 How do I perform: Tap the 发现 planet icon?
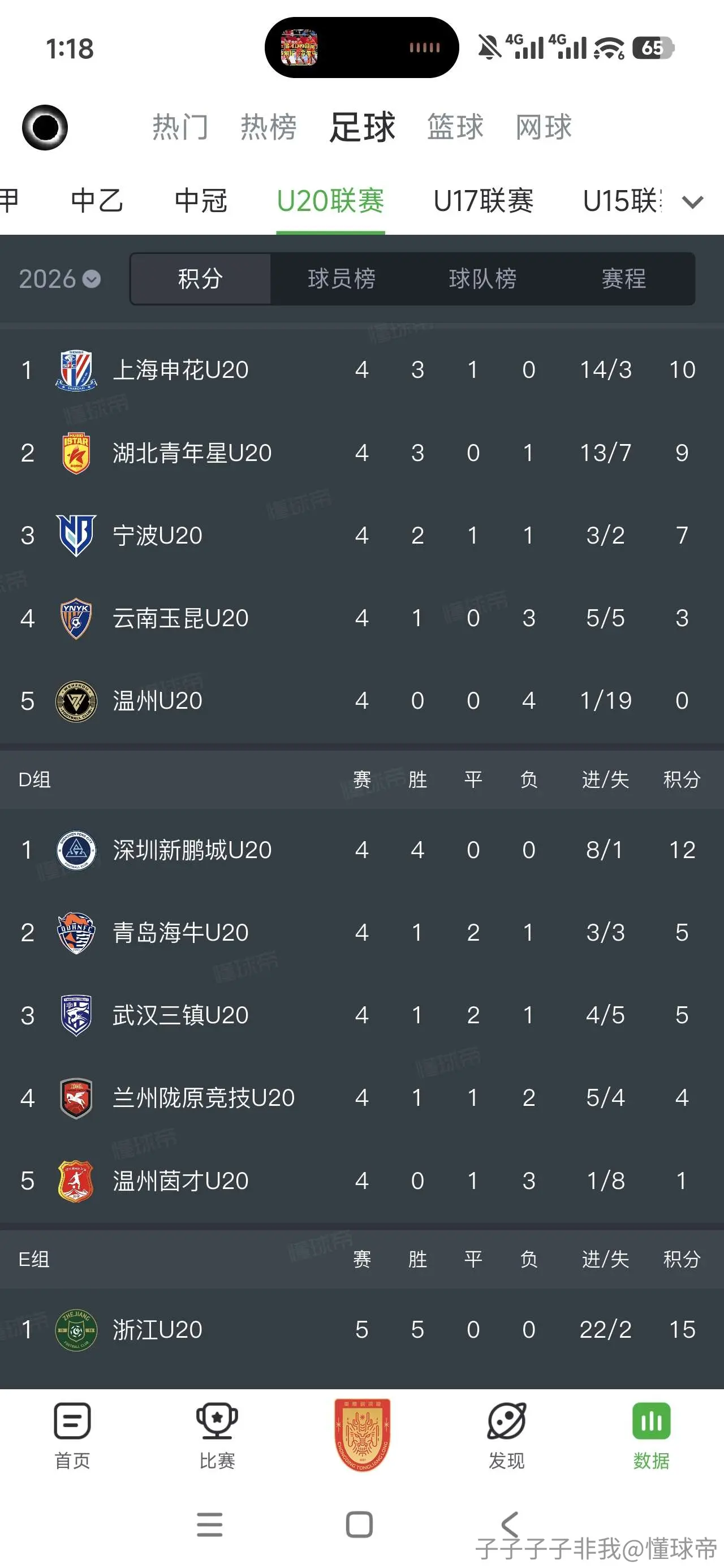click(507, 1421)
